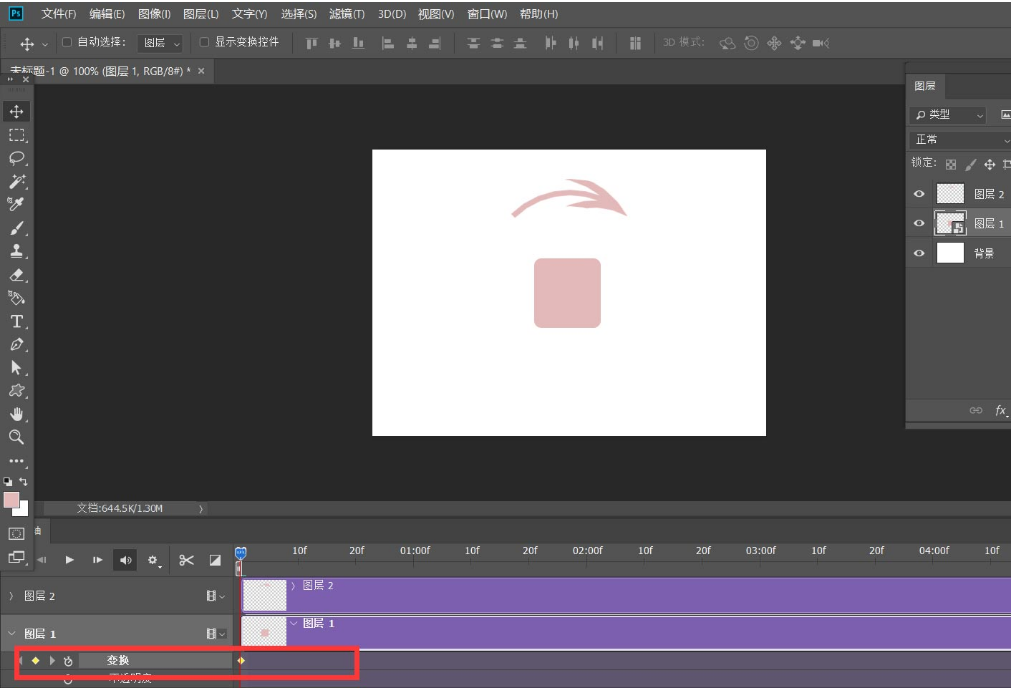Hide 图层 2 using its eye icon
The width and height of the screenshot is (1013, 689).
(x=919, y=194)
